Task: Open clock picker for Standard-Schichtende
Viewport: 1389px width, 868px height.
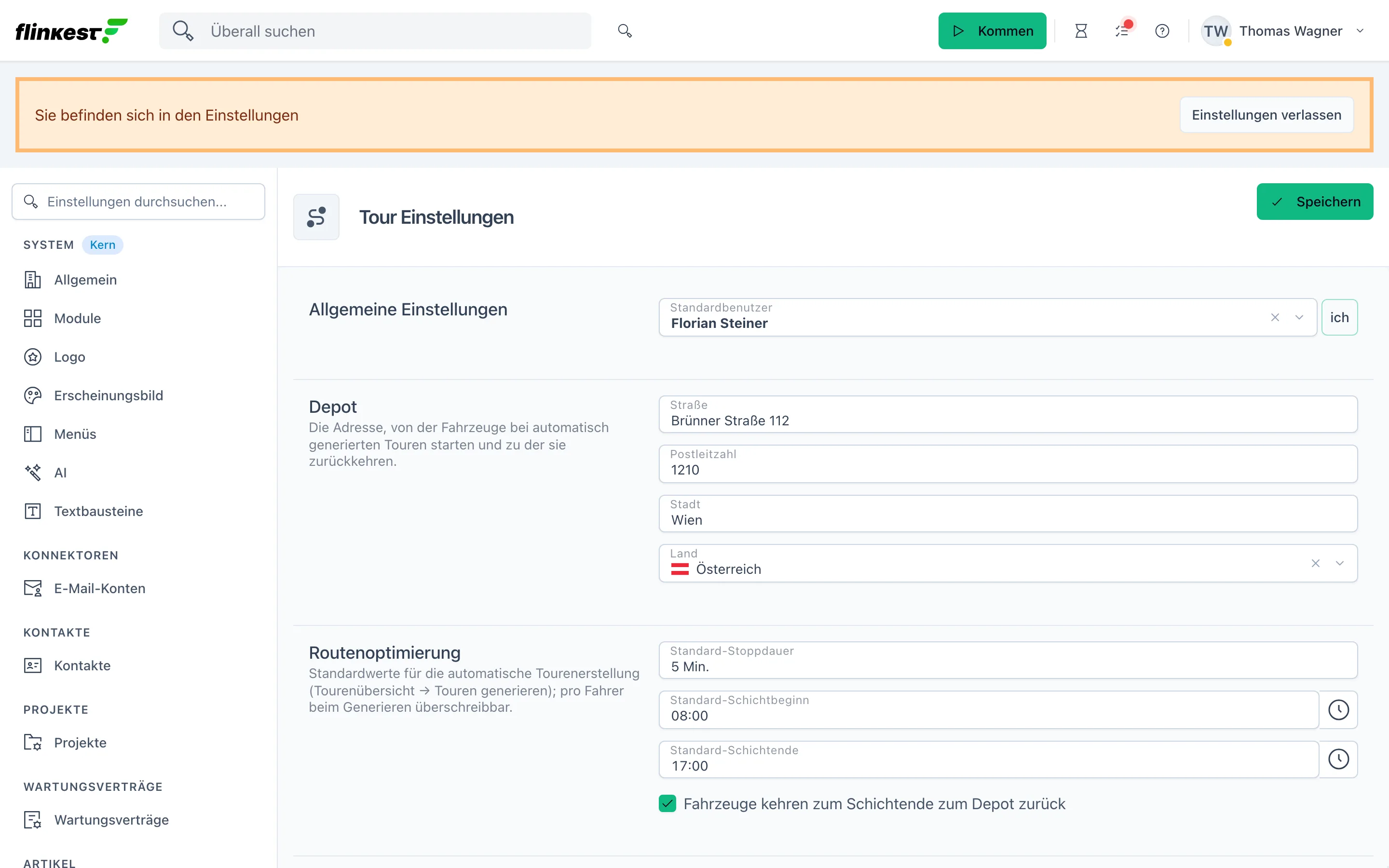Action: tap(1338, 759)
